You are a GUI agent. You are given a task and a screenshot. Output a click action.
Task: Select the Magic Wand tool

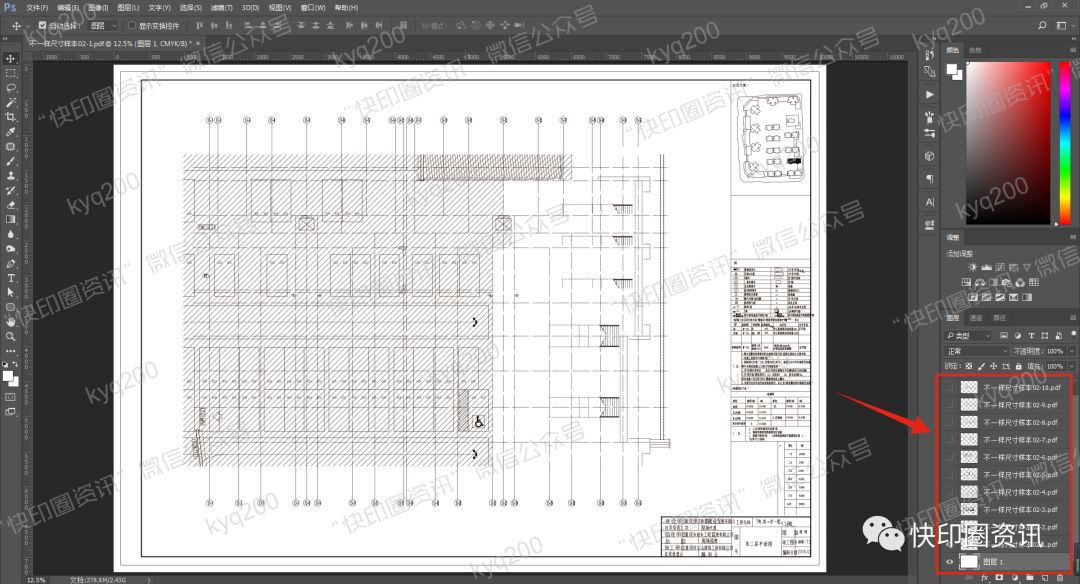[10, 103]
